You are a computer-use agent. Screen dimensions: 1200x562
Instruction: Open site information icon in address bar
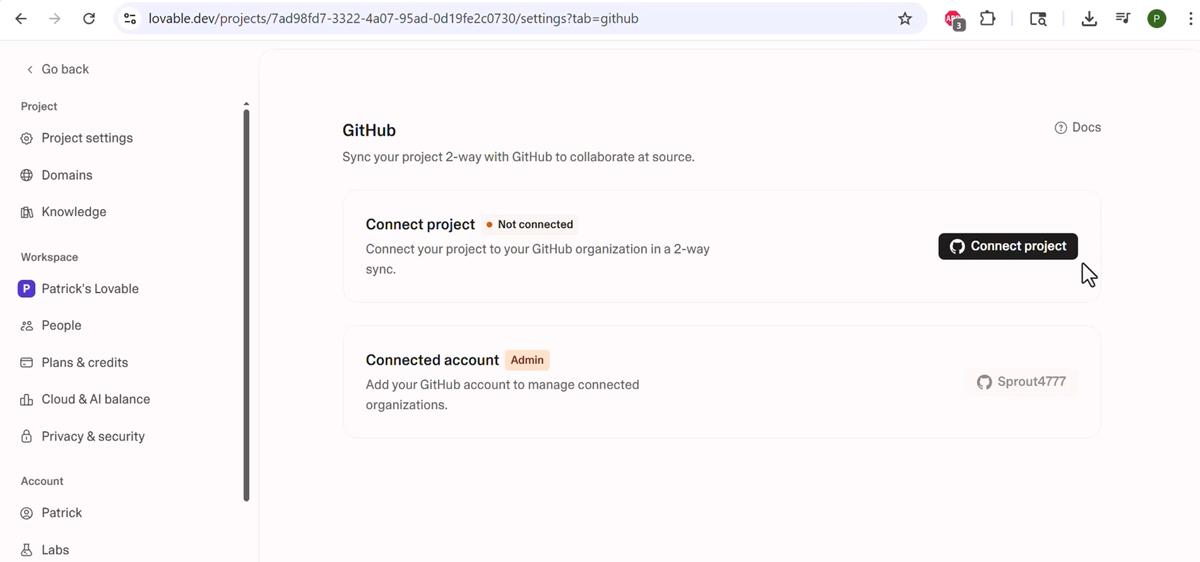pos(129,18)
